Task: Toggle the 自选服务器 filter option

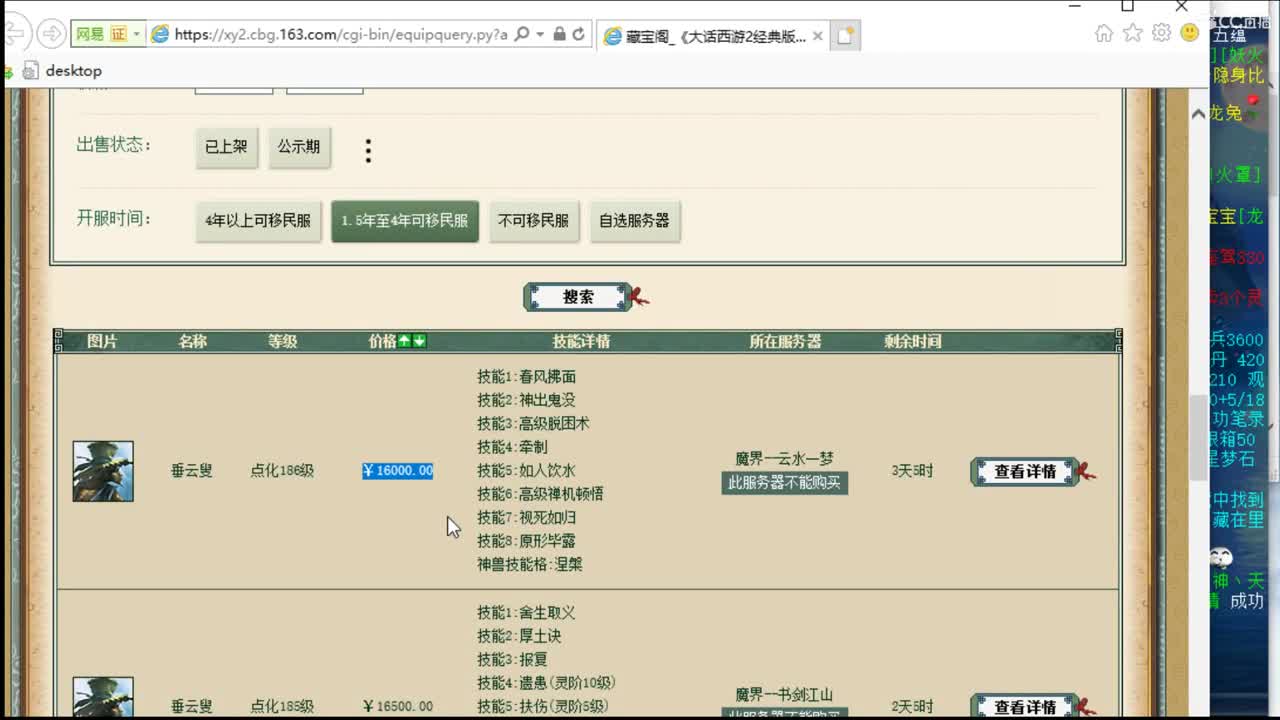Action: click(x=634, y=221)
